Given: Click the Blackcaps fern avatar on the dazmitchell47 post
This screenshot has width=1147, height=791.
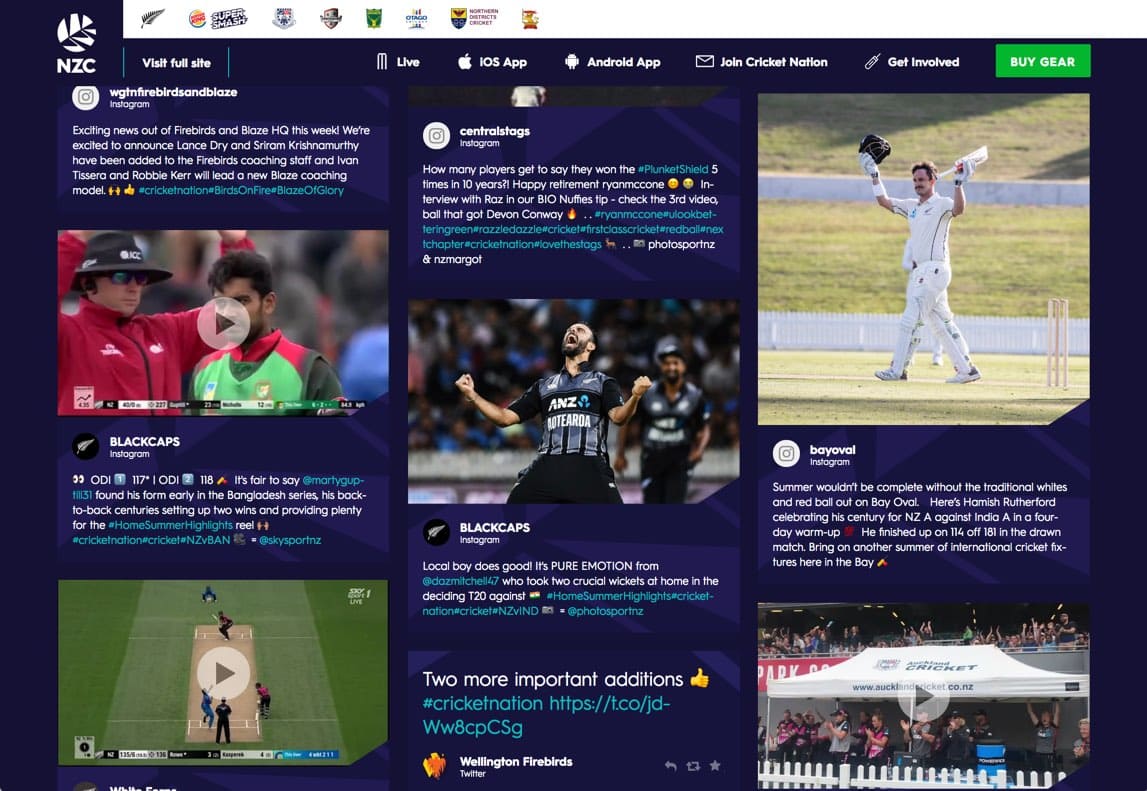Looking at the screenshot, I should coord(437,532).
